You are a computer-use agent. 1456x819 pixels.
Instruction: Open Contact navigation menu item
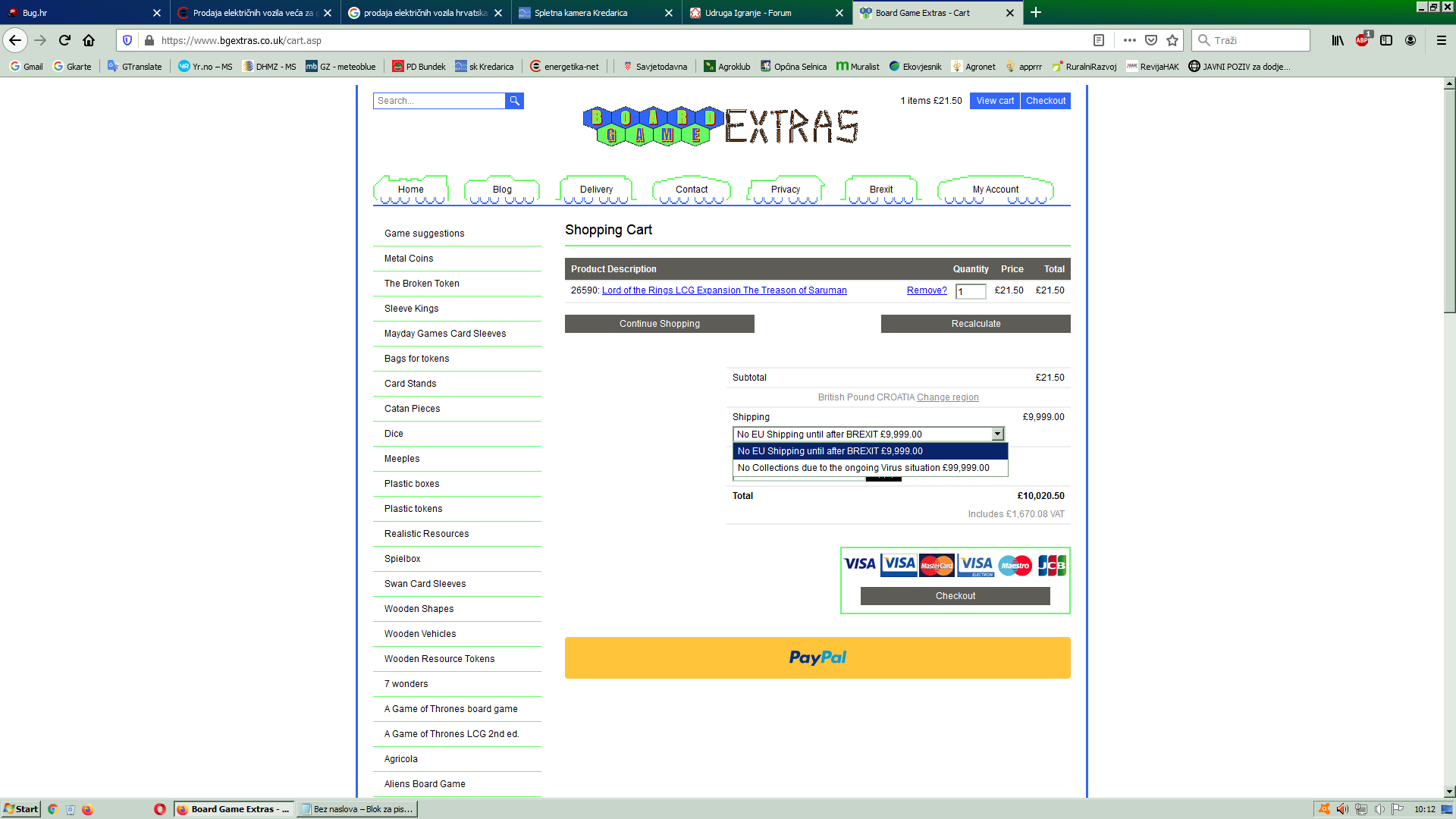pos(692,190)
